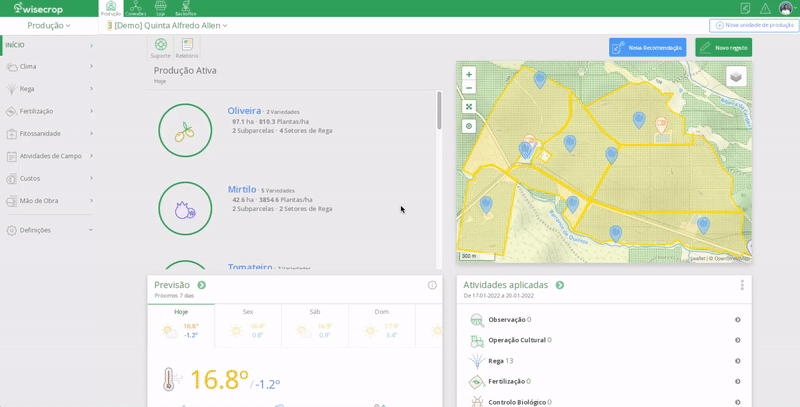Open the Backoffice top tab
The height and width of the screenshot is (407, 800).
185,8
